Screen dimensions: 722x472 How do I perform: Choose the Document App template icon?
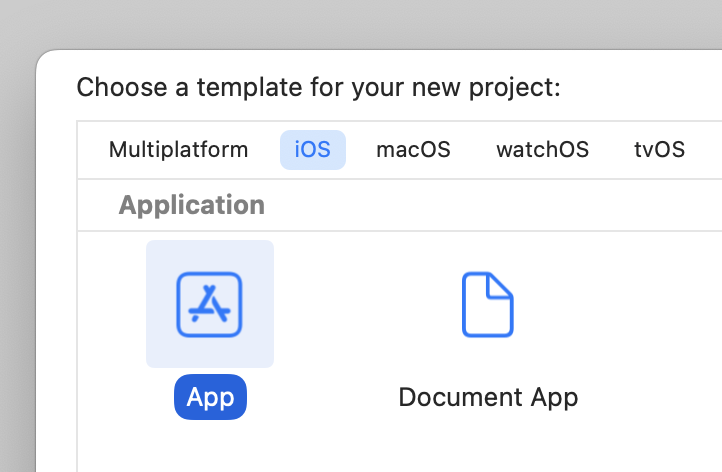[x=487, y=304]
